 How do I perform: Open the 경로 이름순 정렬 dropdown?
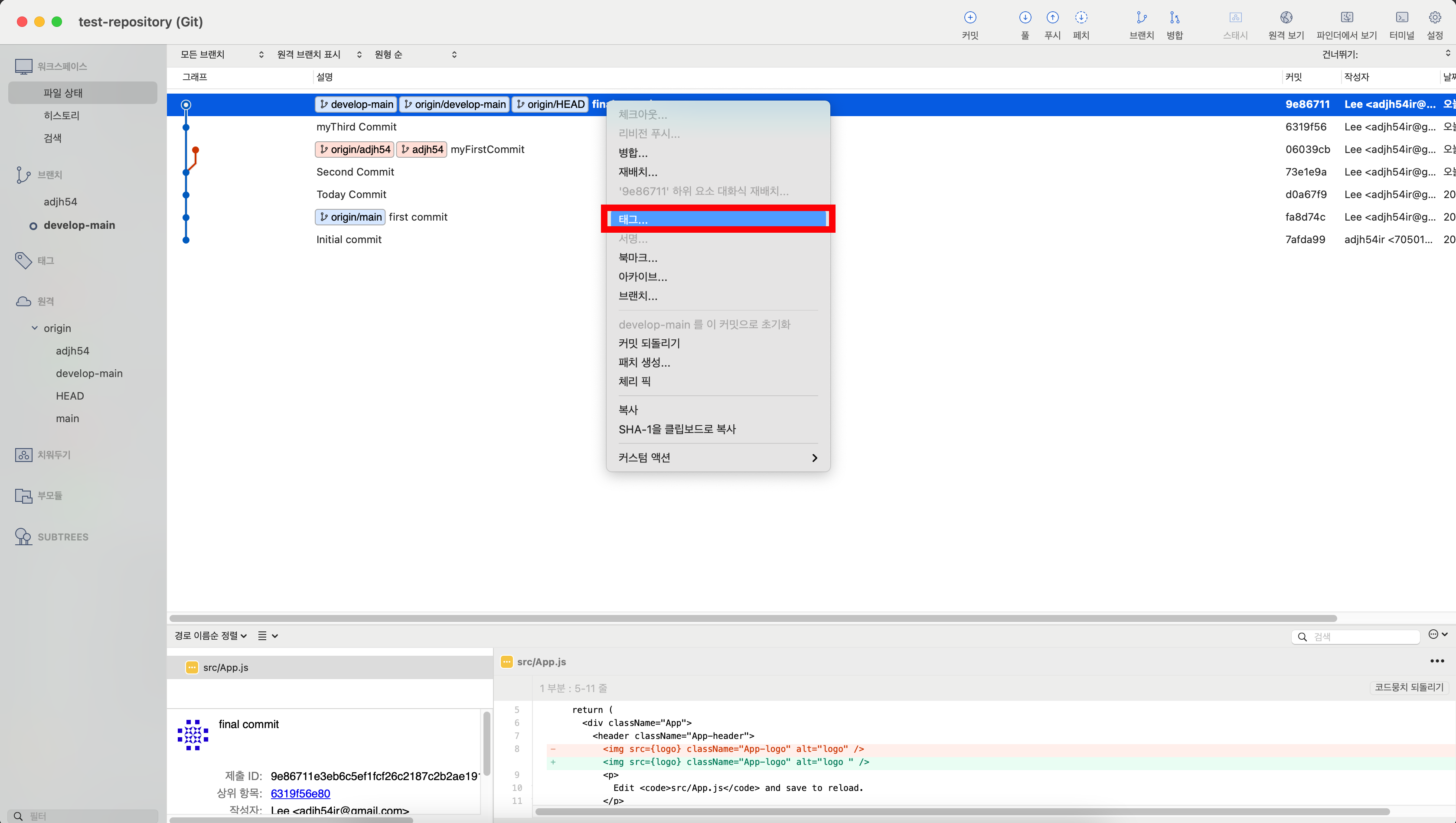pyautogui.click(x=210, y=636)
